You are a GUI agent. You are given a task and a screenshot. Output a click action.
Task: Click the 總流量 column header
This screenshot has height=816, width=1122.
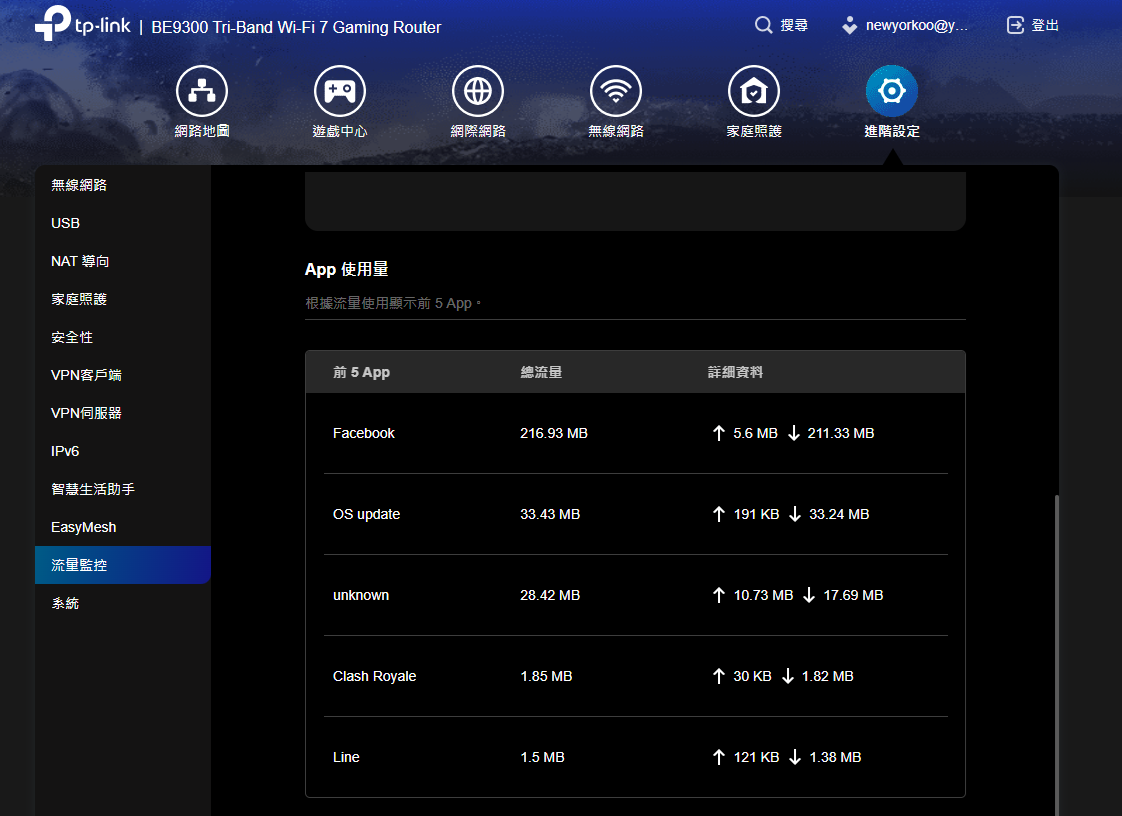point(541,372)
